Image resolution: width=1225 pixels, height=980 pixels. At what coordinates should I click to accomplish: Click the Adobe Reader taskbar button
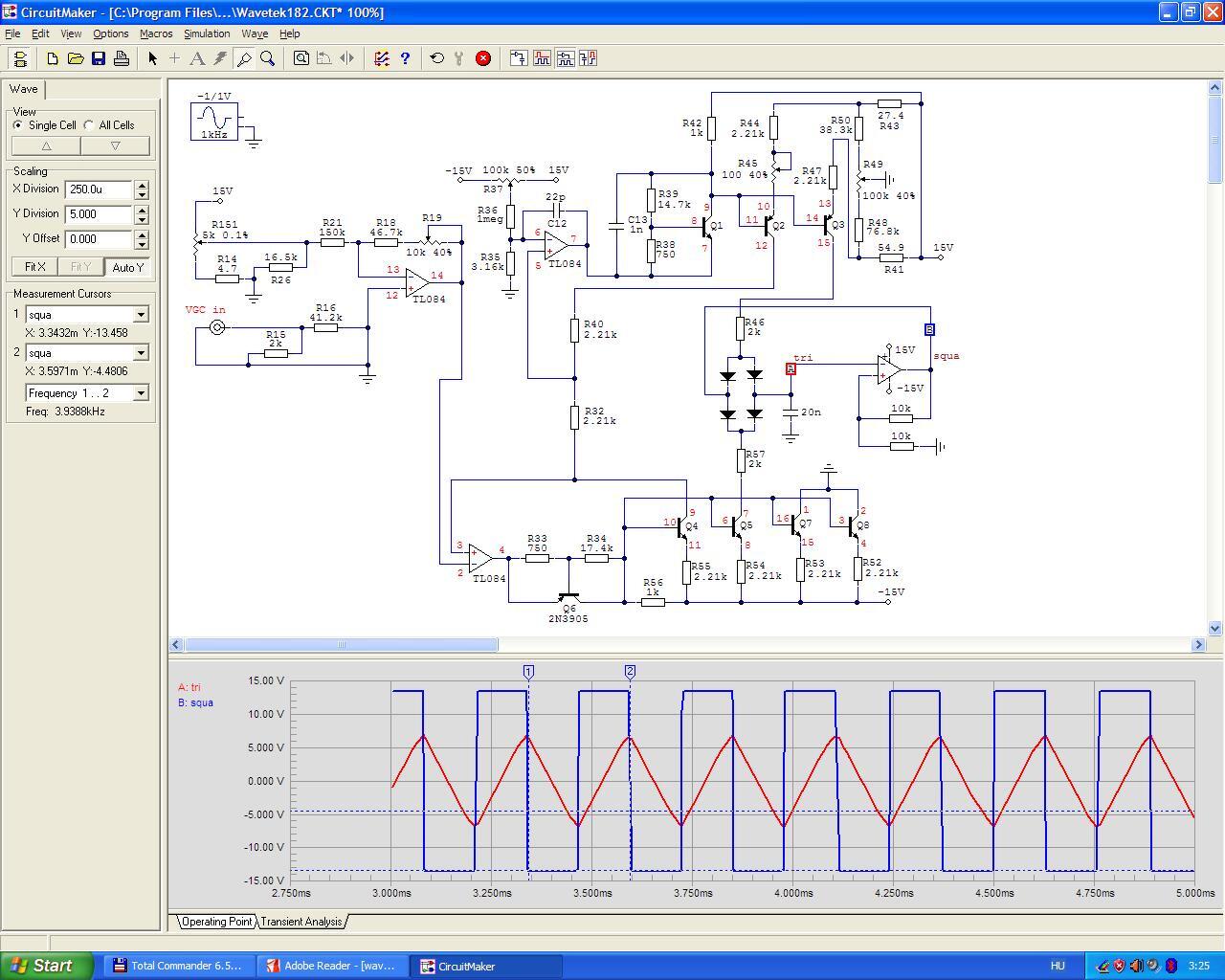(x=331, y=966)
